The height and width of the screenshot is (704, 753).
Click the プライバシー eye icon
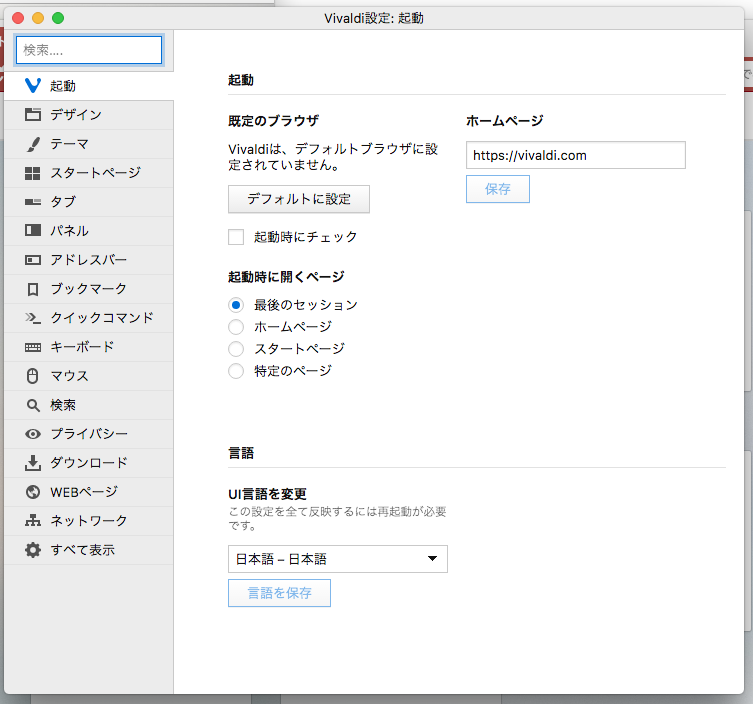pos(33,434)
